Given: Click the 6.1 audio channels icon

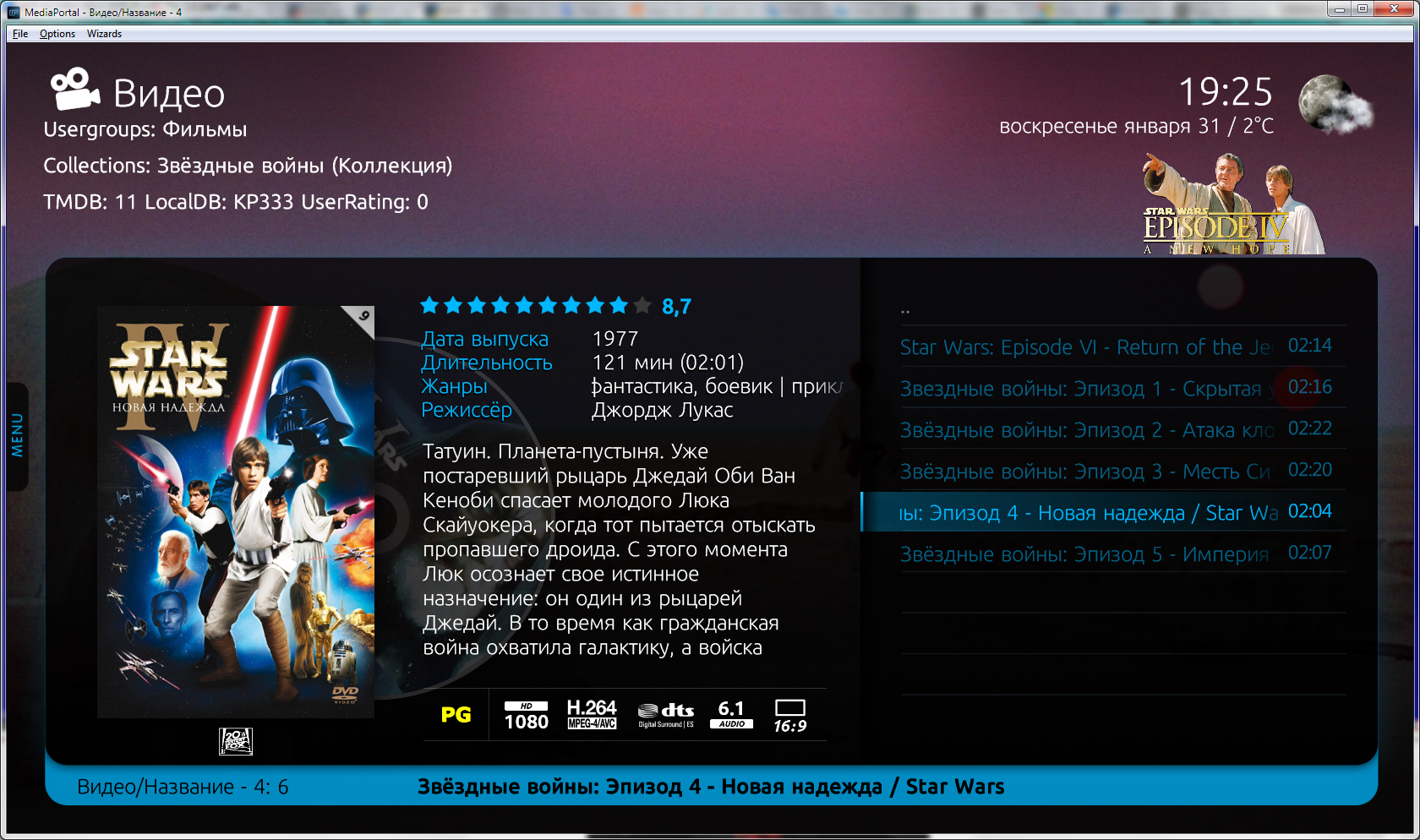Looking at the screenshot, I should (732, 715).
